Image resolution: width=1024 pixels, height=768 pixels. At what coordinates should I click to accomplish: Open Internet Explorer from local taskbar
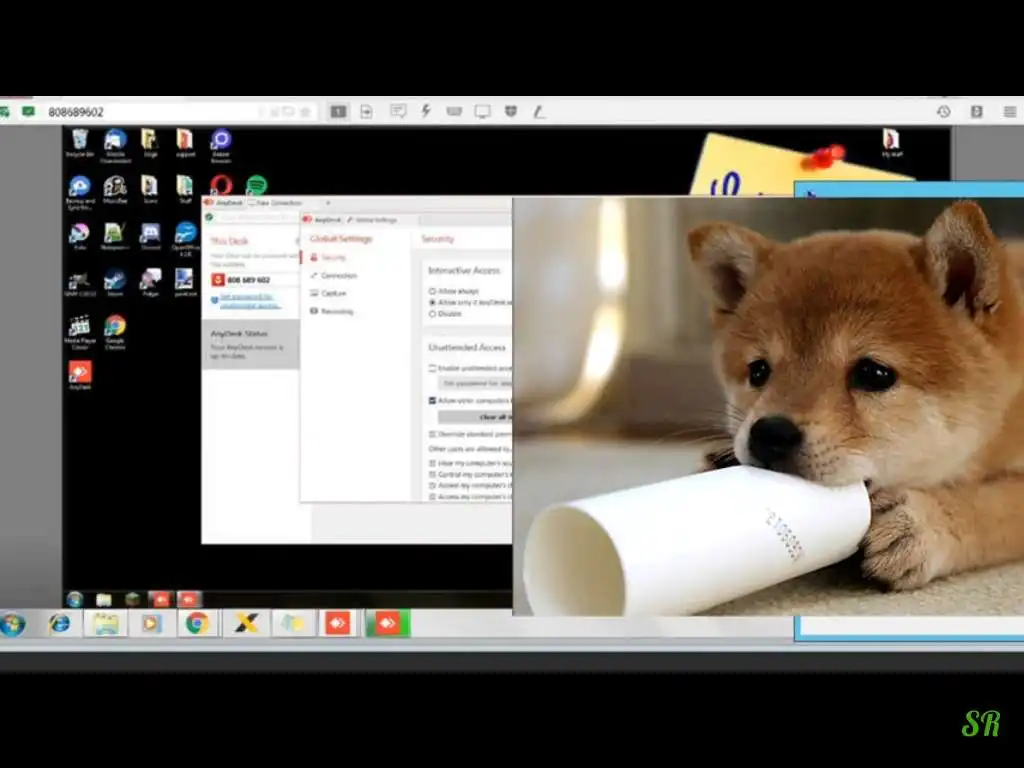pos(59,624)
